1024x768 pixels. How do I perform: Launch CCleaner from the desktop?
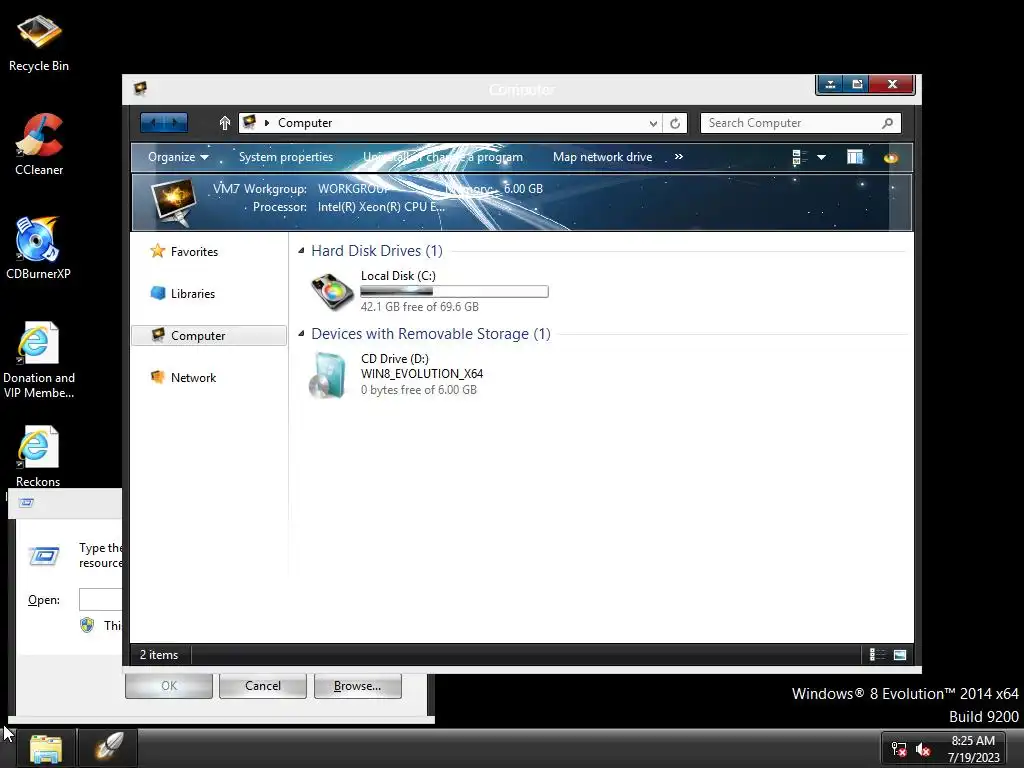pyautogui.click(x=39, y=145)
